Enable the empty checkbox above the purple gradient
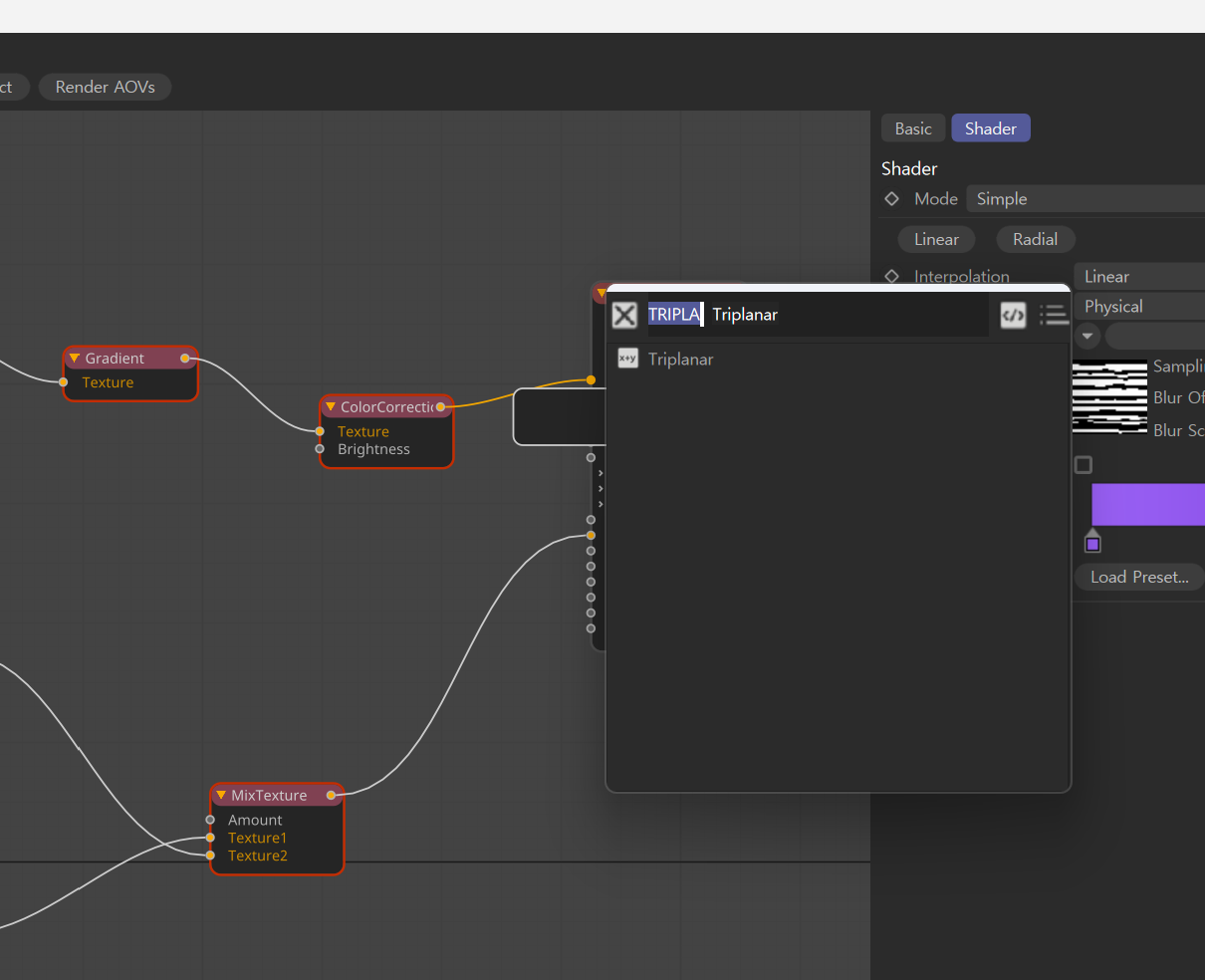 1084,464
